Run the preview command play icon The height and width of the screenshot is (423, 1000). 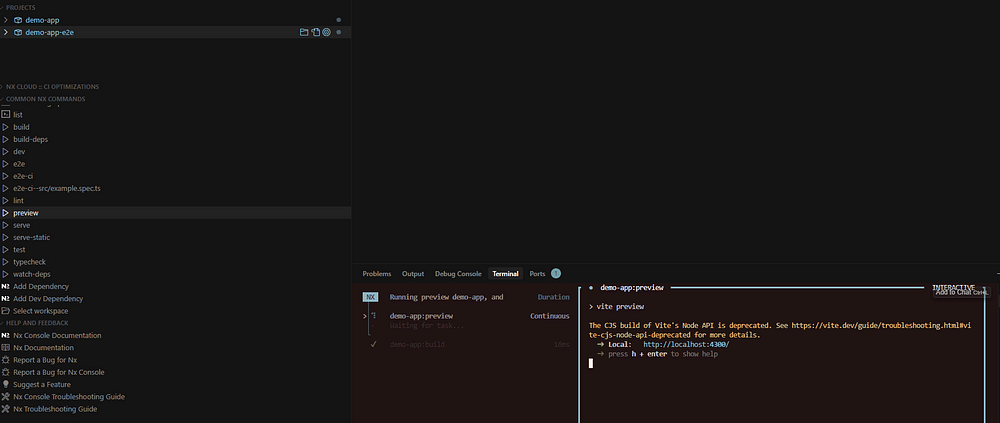tap(6, 213)
